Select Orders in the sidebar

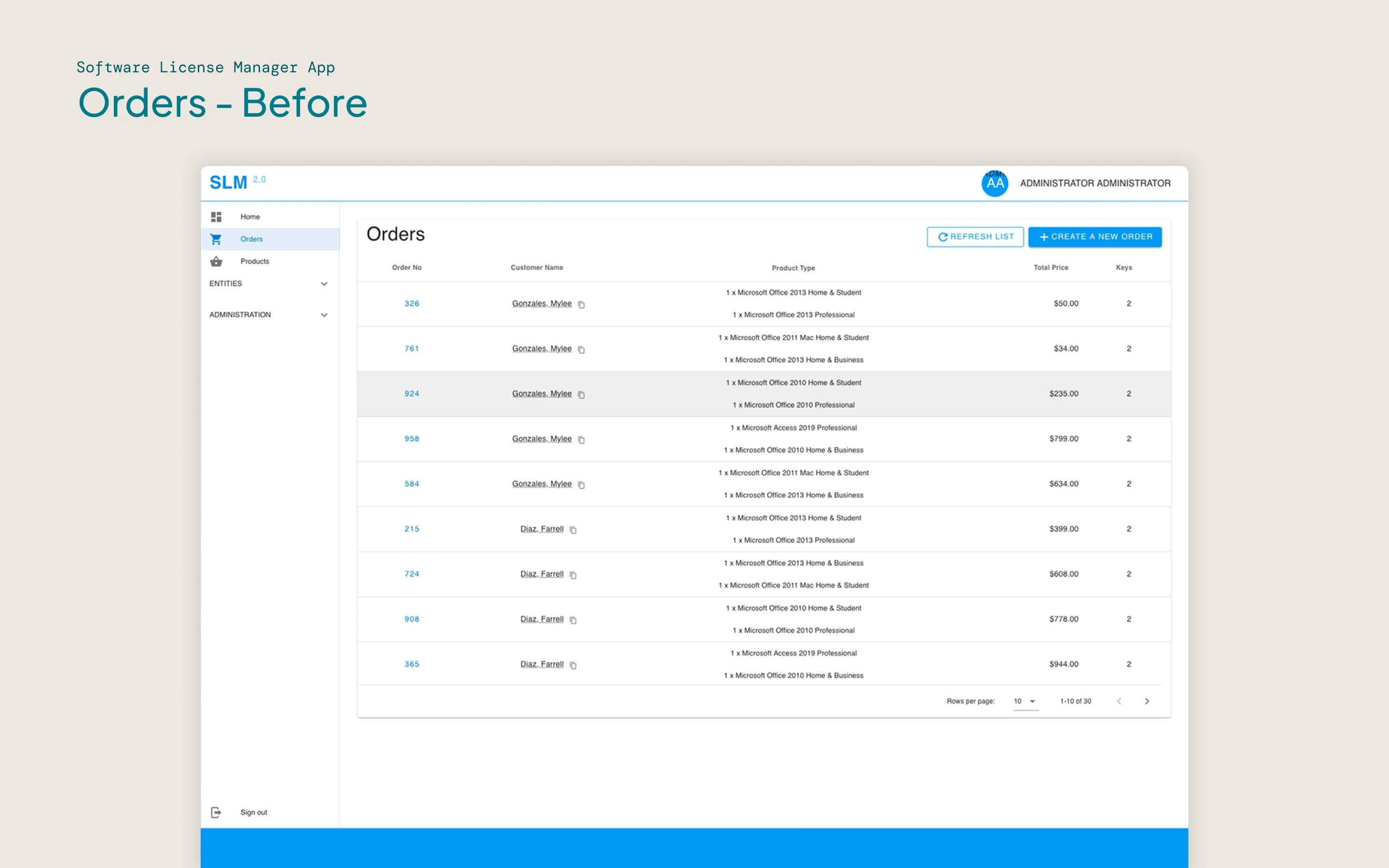pyautogui.click(x=270, y=239)
